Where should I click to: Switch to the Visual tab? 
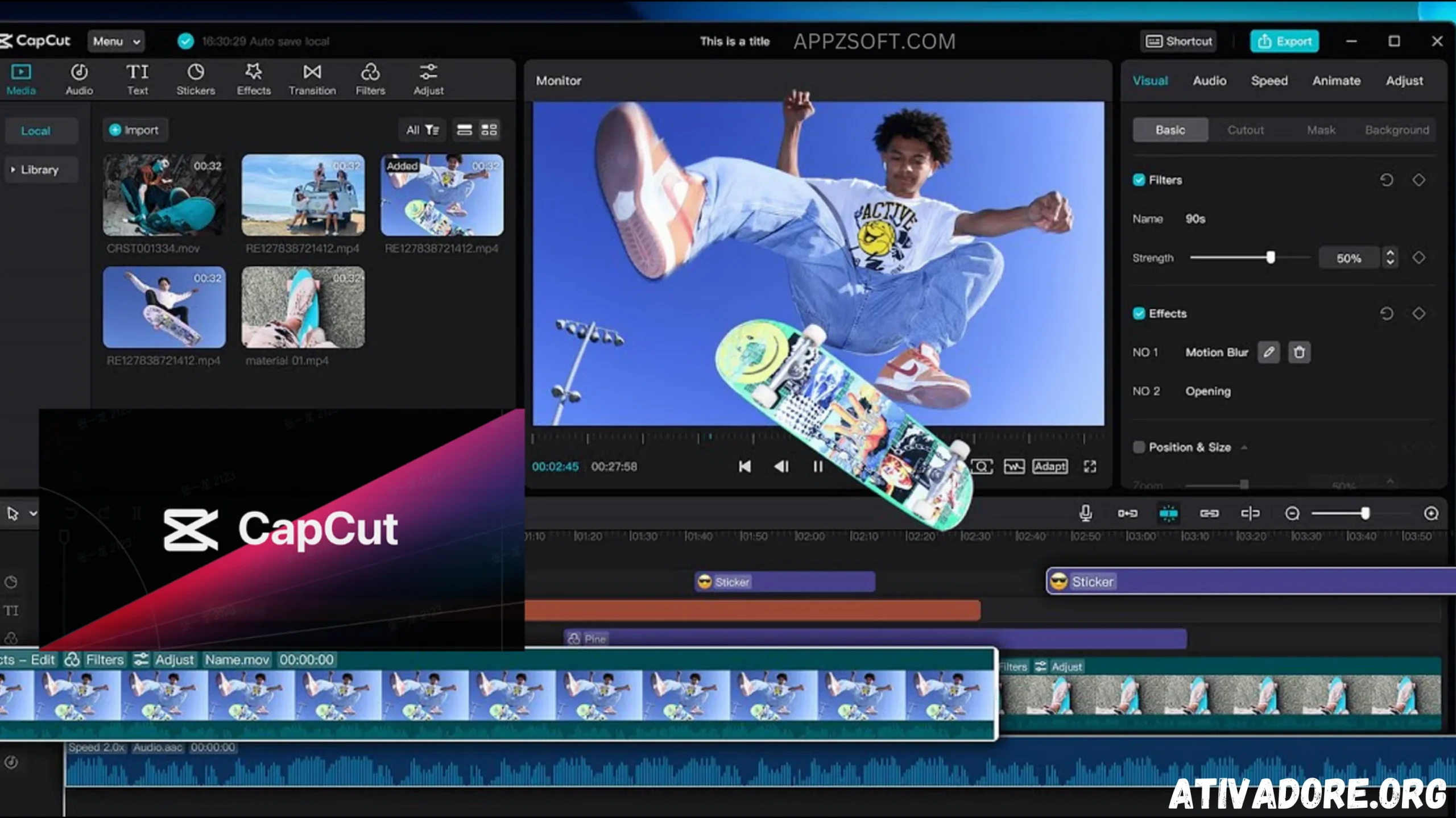click(1150, 81)
